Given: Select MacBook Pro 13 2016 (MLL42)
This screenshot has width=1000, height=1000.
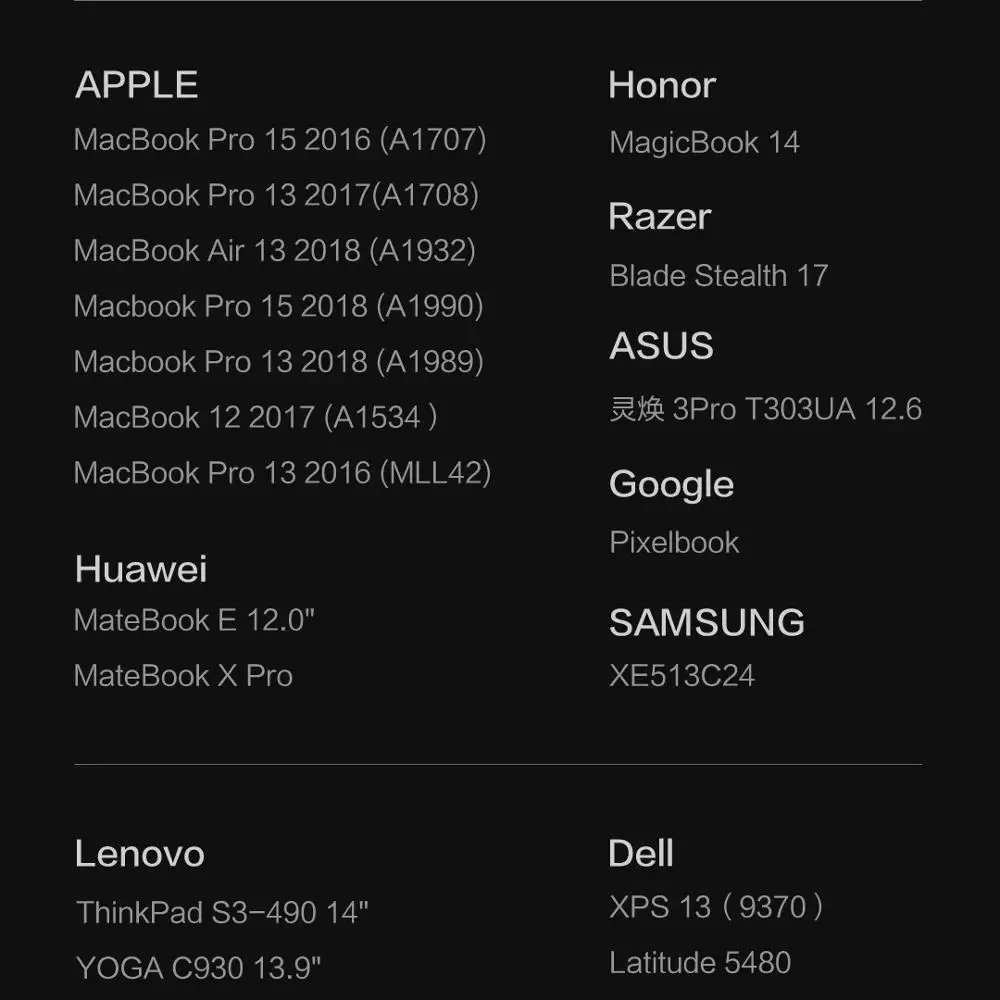Looking at the screenshot, I should pyautogui.click(x=282, y=472).
